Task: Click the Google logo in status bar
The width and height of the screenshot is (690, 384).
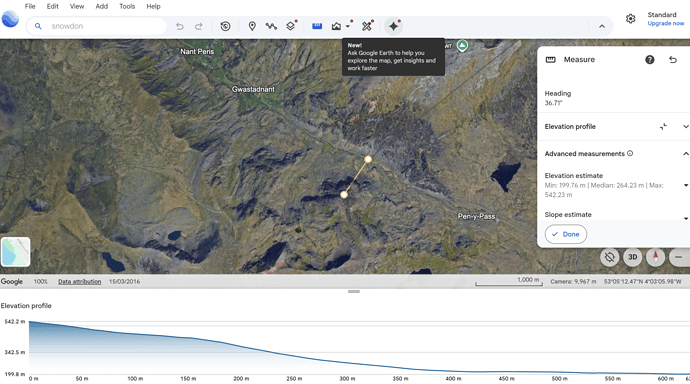Action: point(11,282)
